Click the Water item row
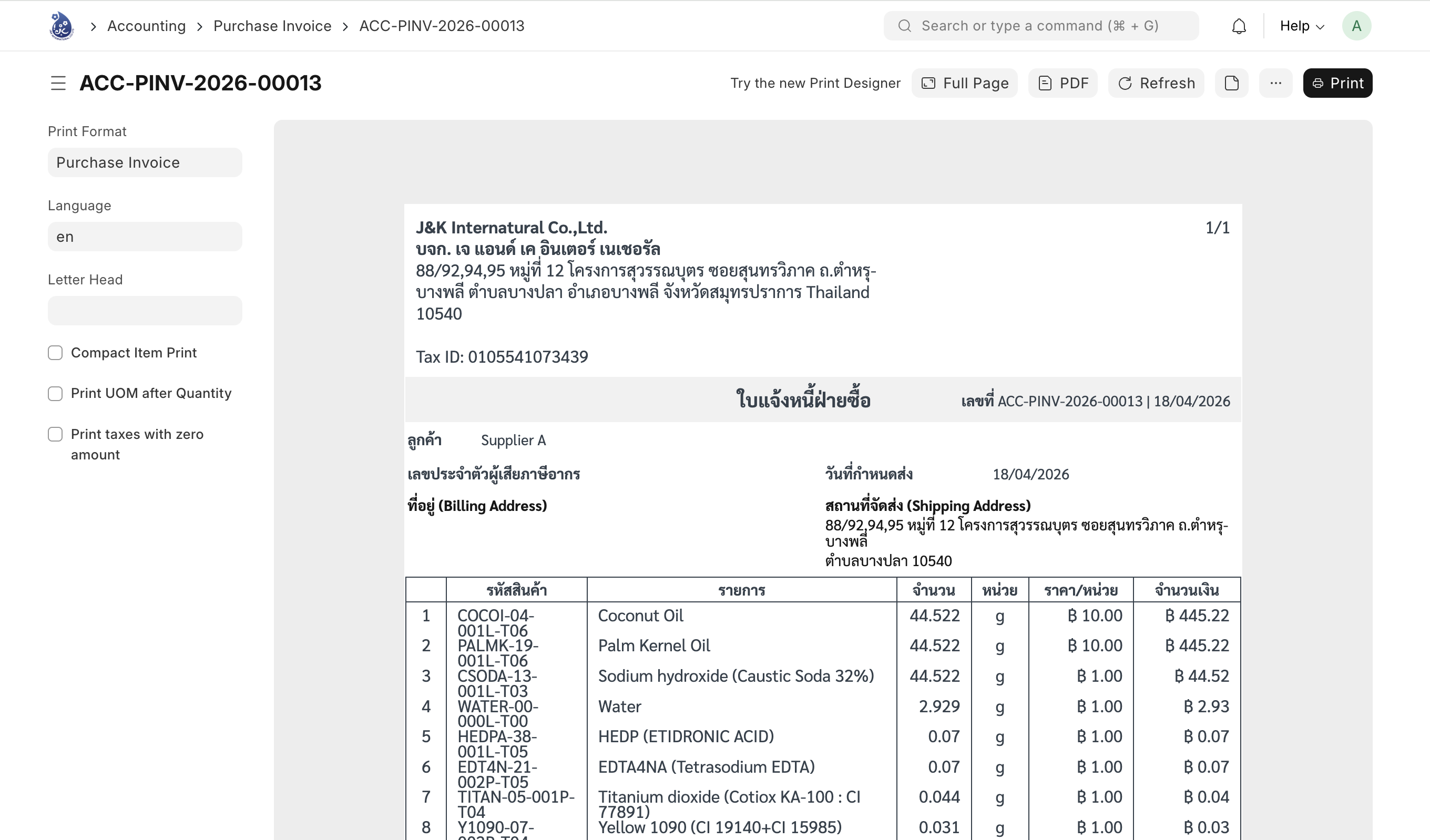 [619, 706]
